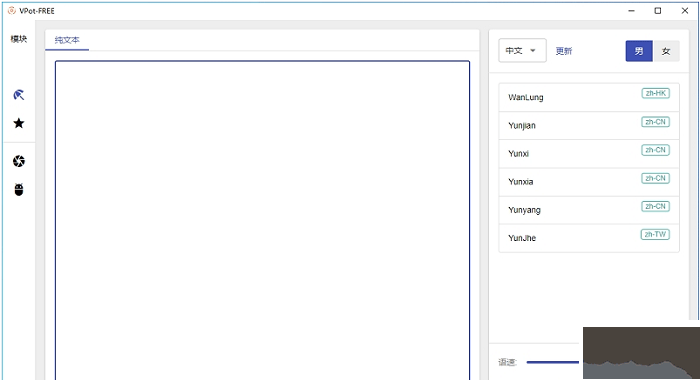Click the dropdown arrow next to 中文
The width and height of the screenshot is (700, 380).
pos(533,50)
